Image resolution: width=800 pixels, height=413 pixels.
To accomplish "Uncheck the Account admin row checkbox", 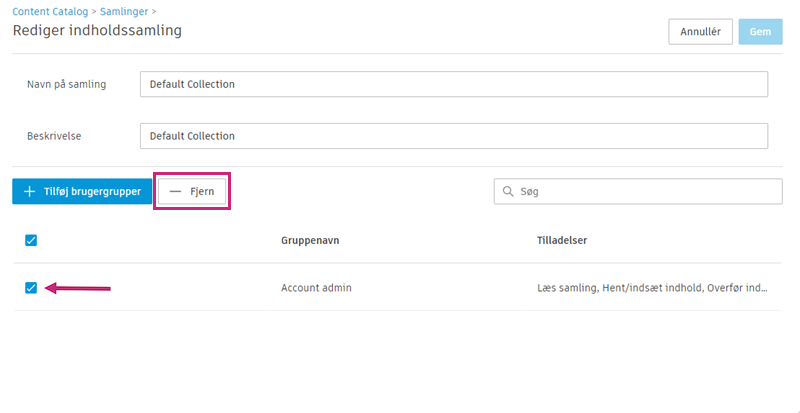I will pyautogui.click(x=31, y=288).
